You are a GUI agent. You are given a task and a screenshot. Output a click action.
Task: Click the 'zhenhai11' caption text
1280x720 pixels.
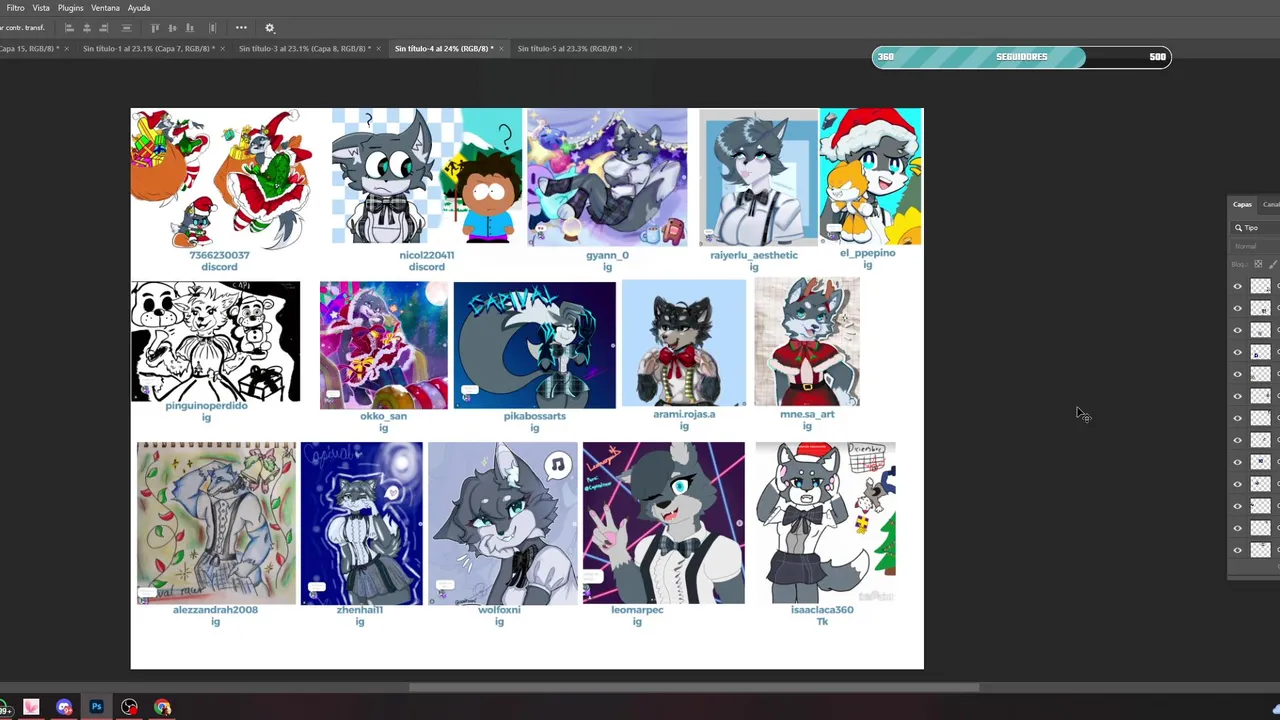(360, 610)
